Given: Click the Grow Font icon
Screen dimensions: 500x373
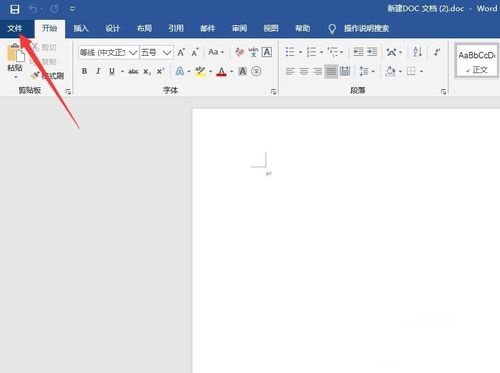Looking at the screenshot, I should [x=181, y=52].
